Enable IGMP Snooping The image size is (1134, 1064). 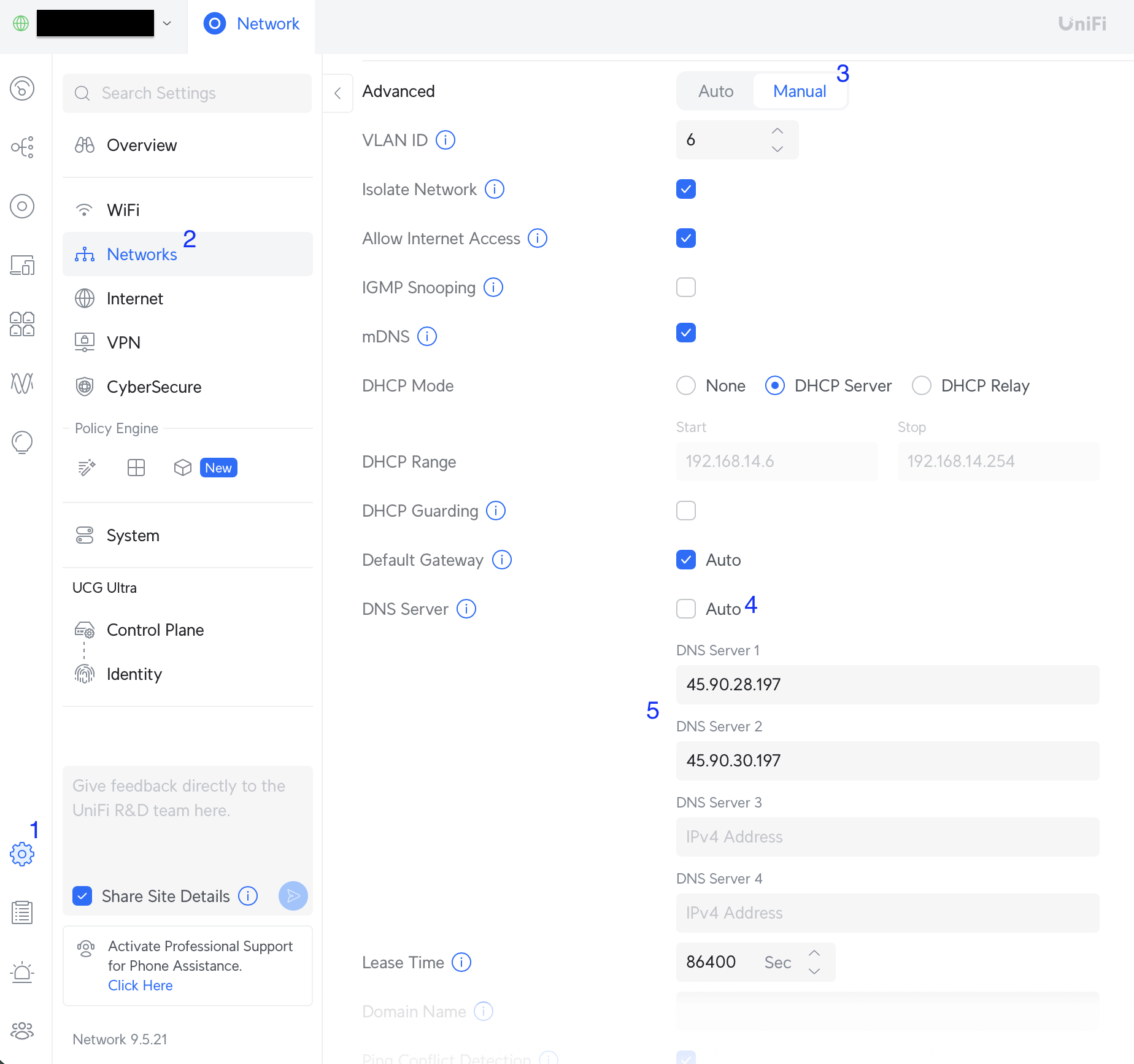pyautogui.click(x=685, y=287)
